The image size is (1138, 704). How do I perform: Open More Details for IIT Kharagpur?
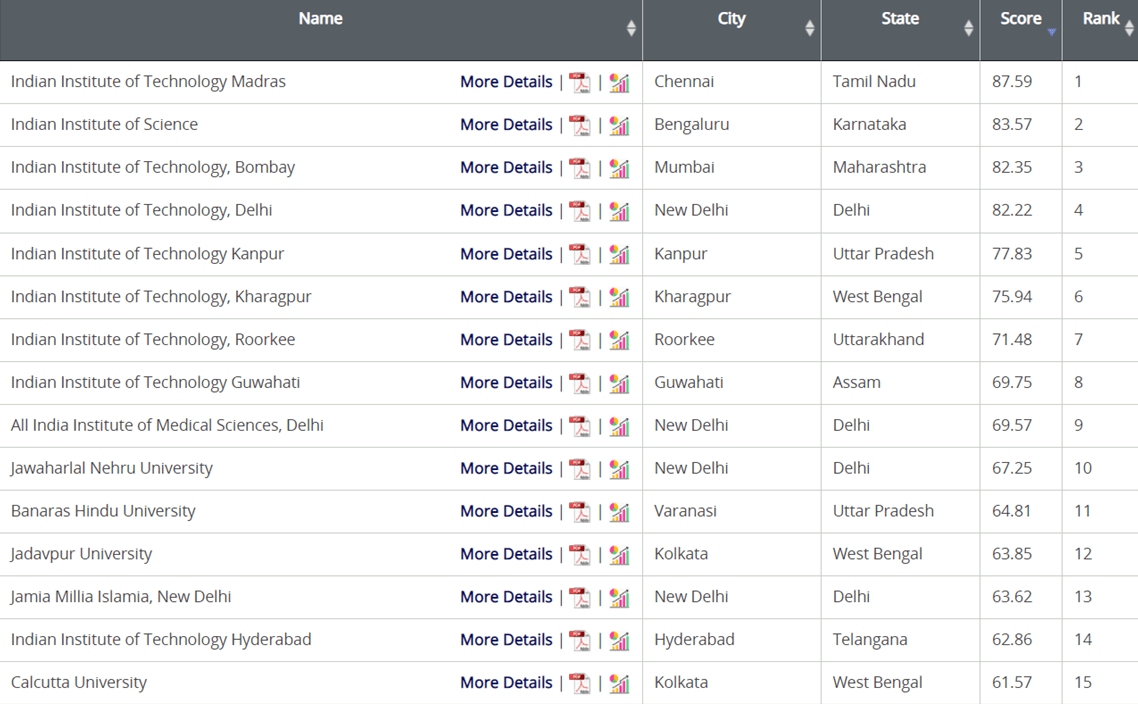coord(506,297)
